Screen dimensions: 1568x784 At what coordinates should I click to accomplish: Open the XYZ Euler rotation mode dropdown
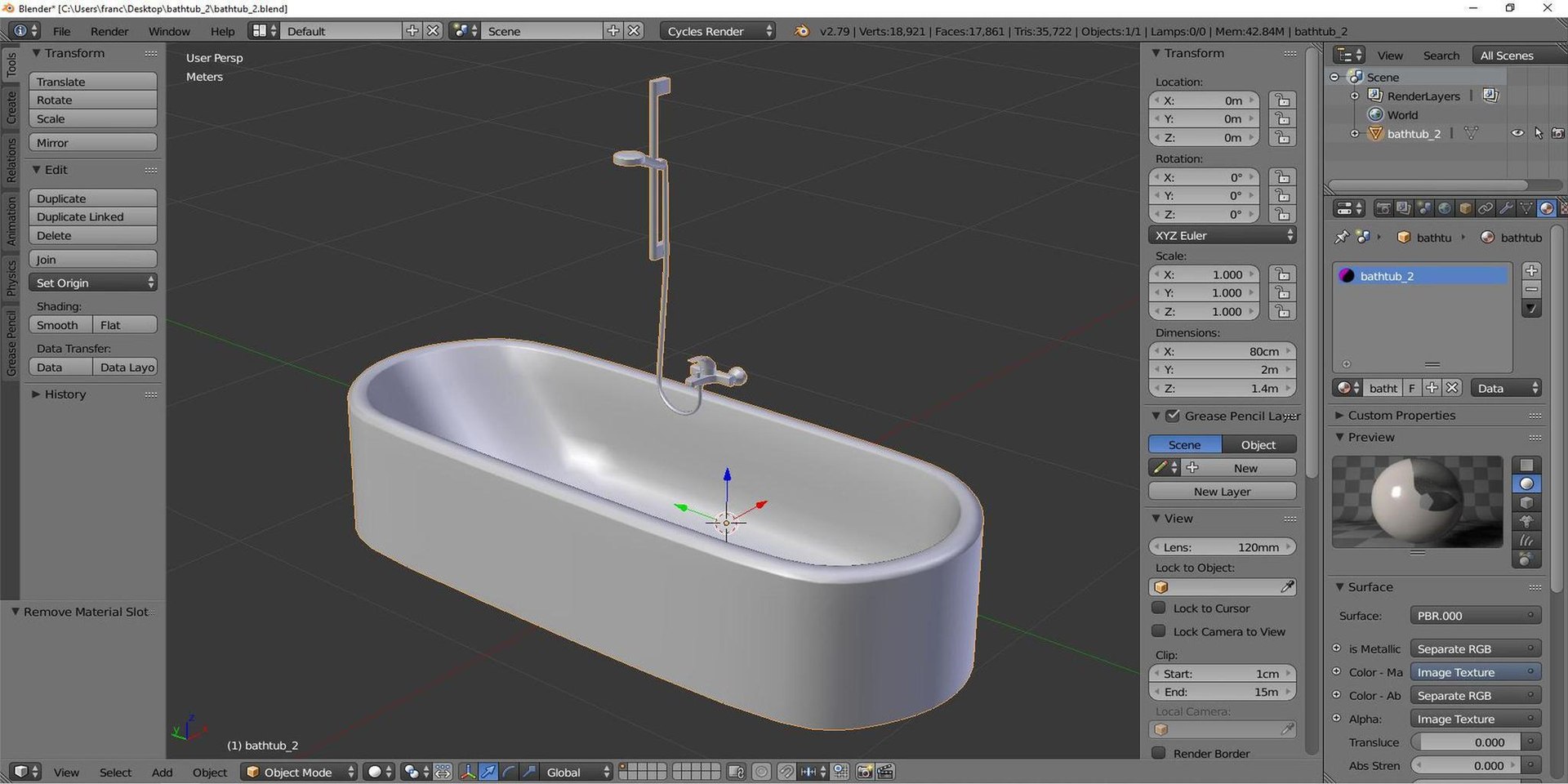tap(1222, 235)
